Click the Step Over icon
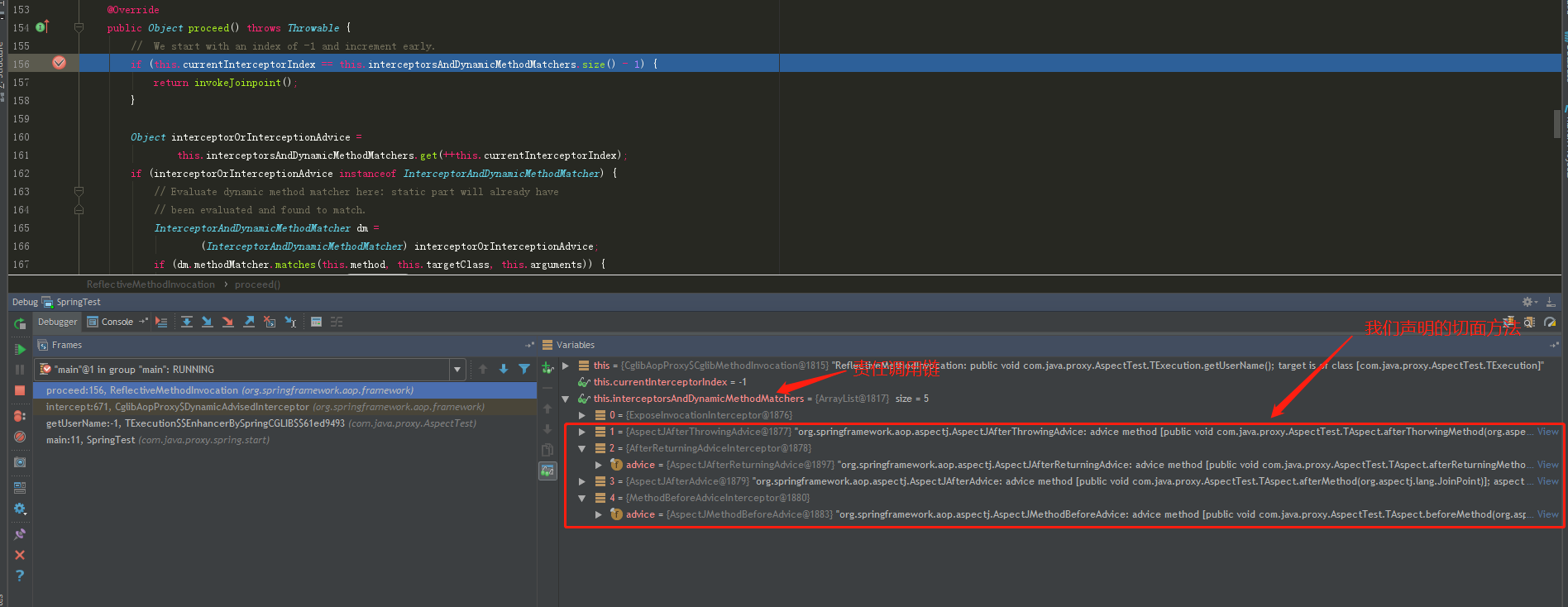Image resolution: width=1568 pixels, height=607 pixels. tap(187, 322)
